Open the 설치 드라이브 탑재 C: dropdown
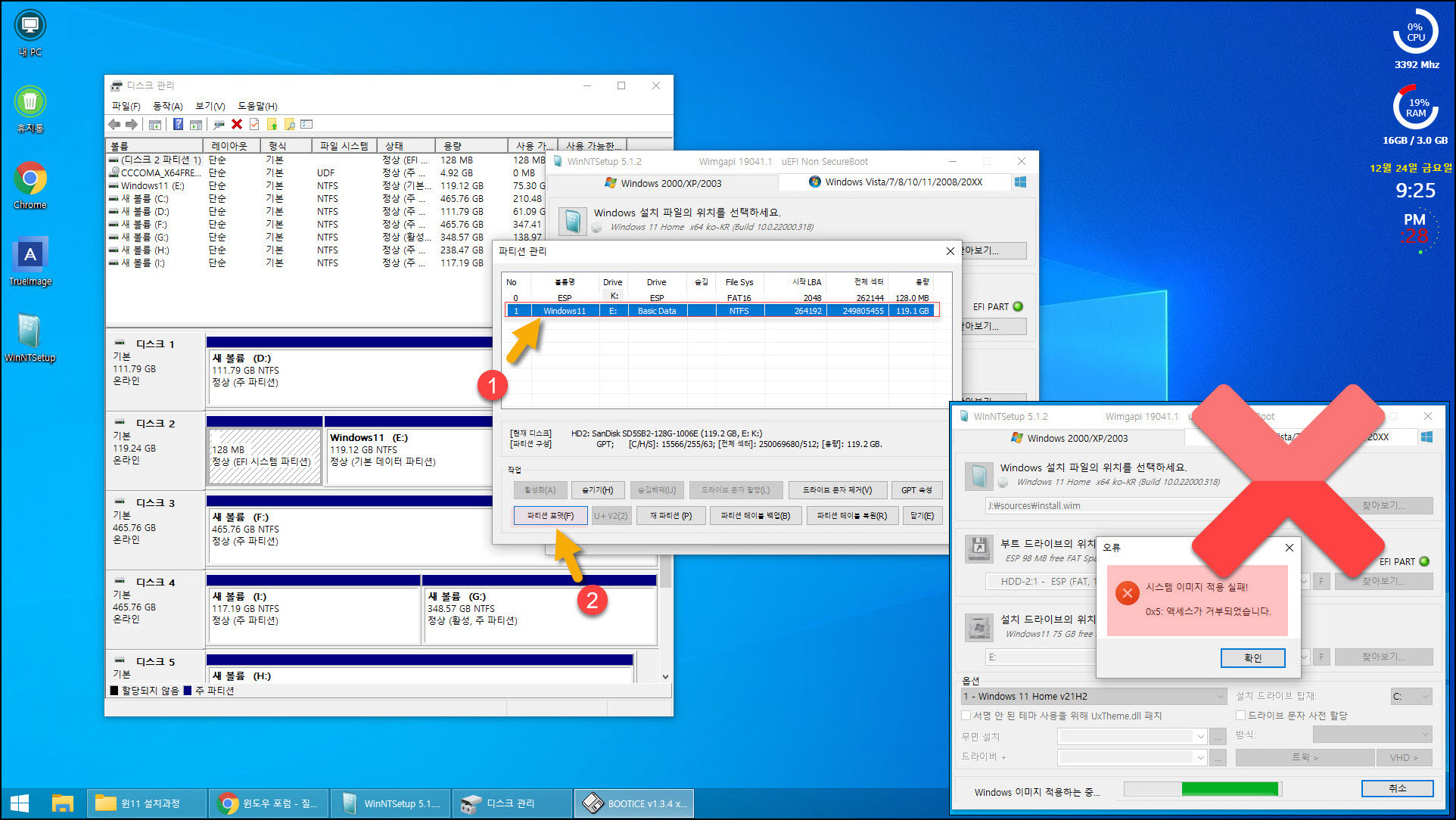Image resolution: width=1456 pixels, height=820 pixels. [1411, 697]
